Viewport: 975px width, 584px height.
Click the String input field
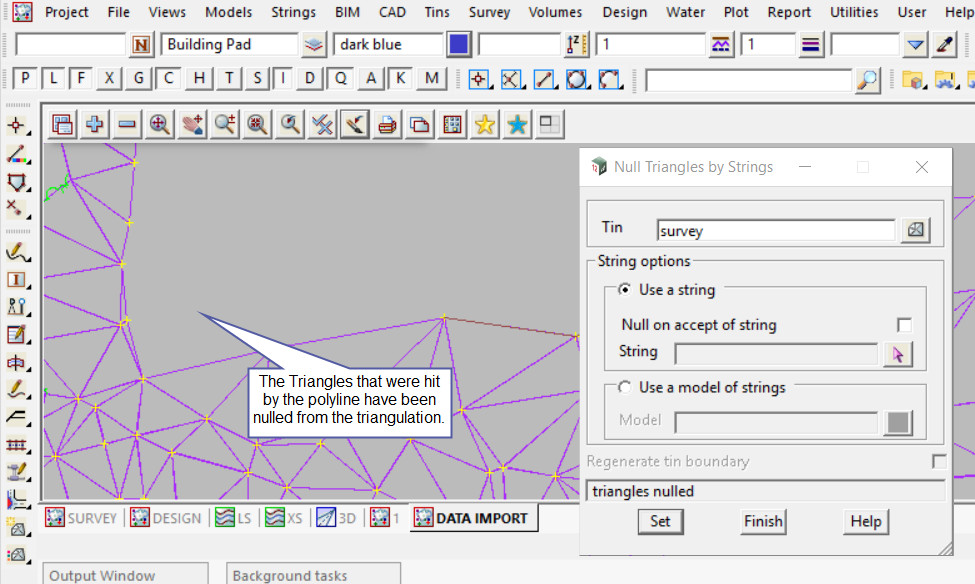point(776,354)
